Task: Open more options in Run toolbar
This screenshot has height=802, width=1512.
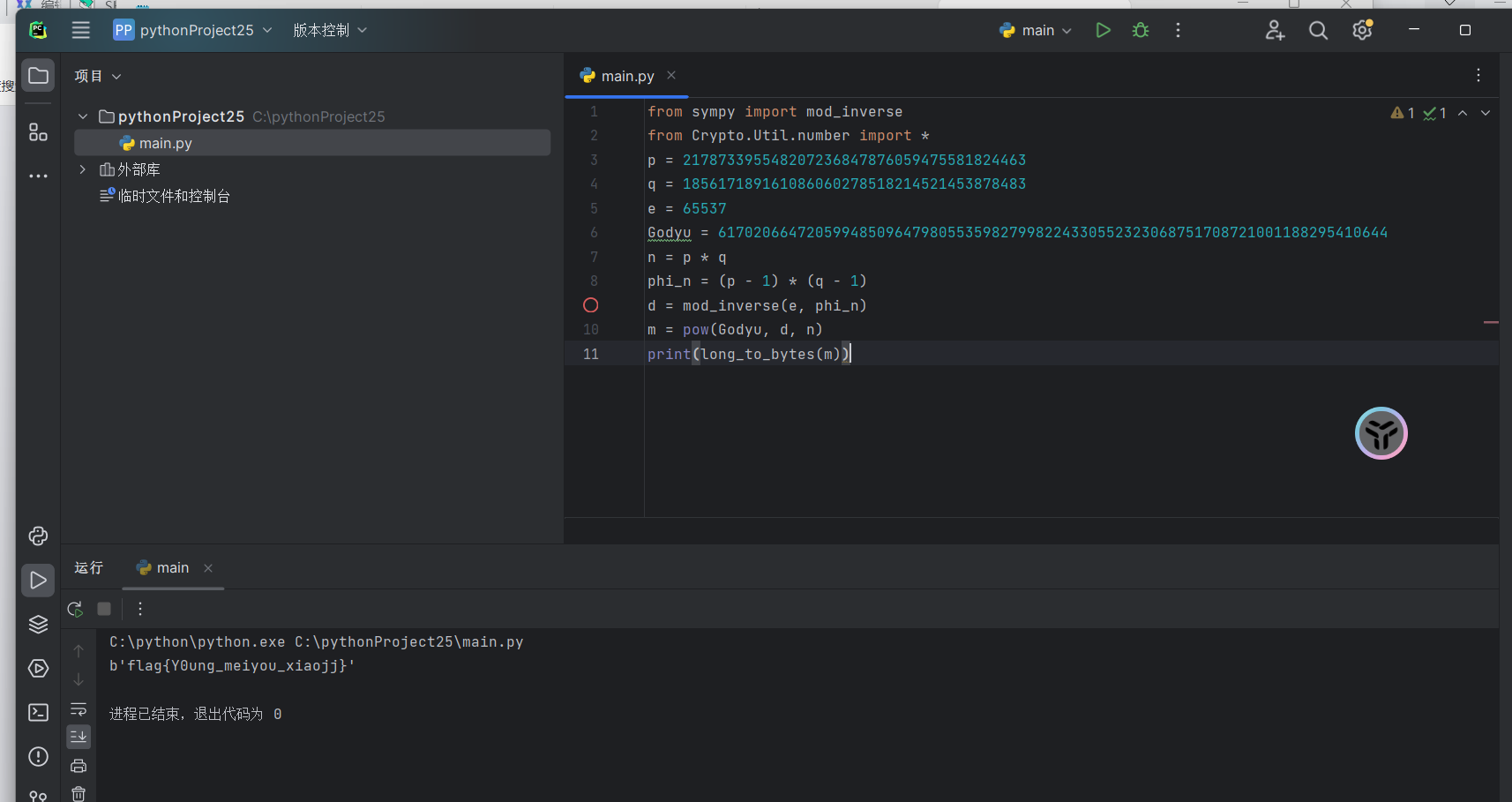Action: (140, 609)
